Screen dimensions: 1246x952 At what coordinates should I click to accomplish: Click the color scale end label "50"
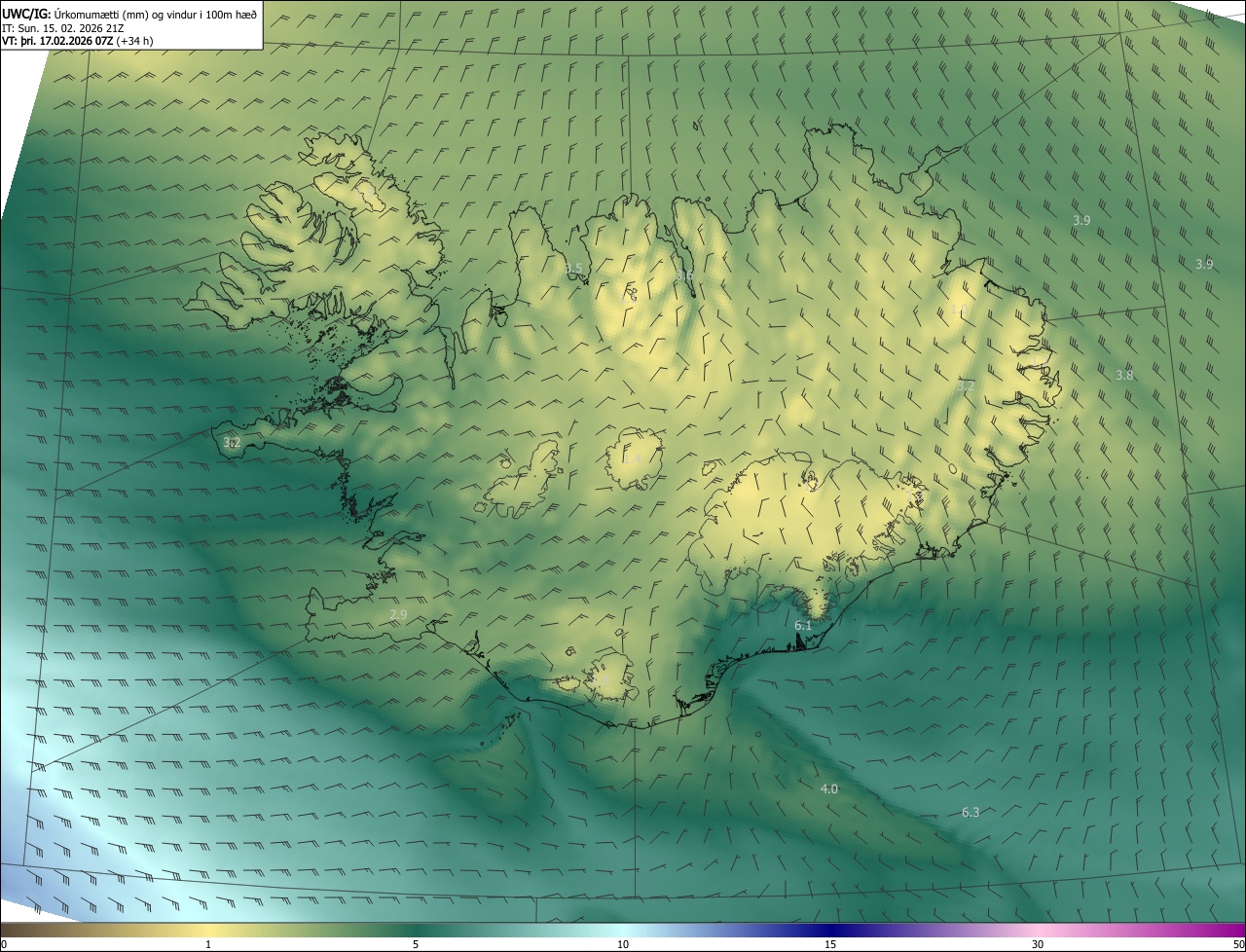(x=1238, y=944)
